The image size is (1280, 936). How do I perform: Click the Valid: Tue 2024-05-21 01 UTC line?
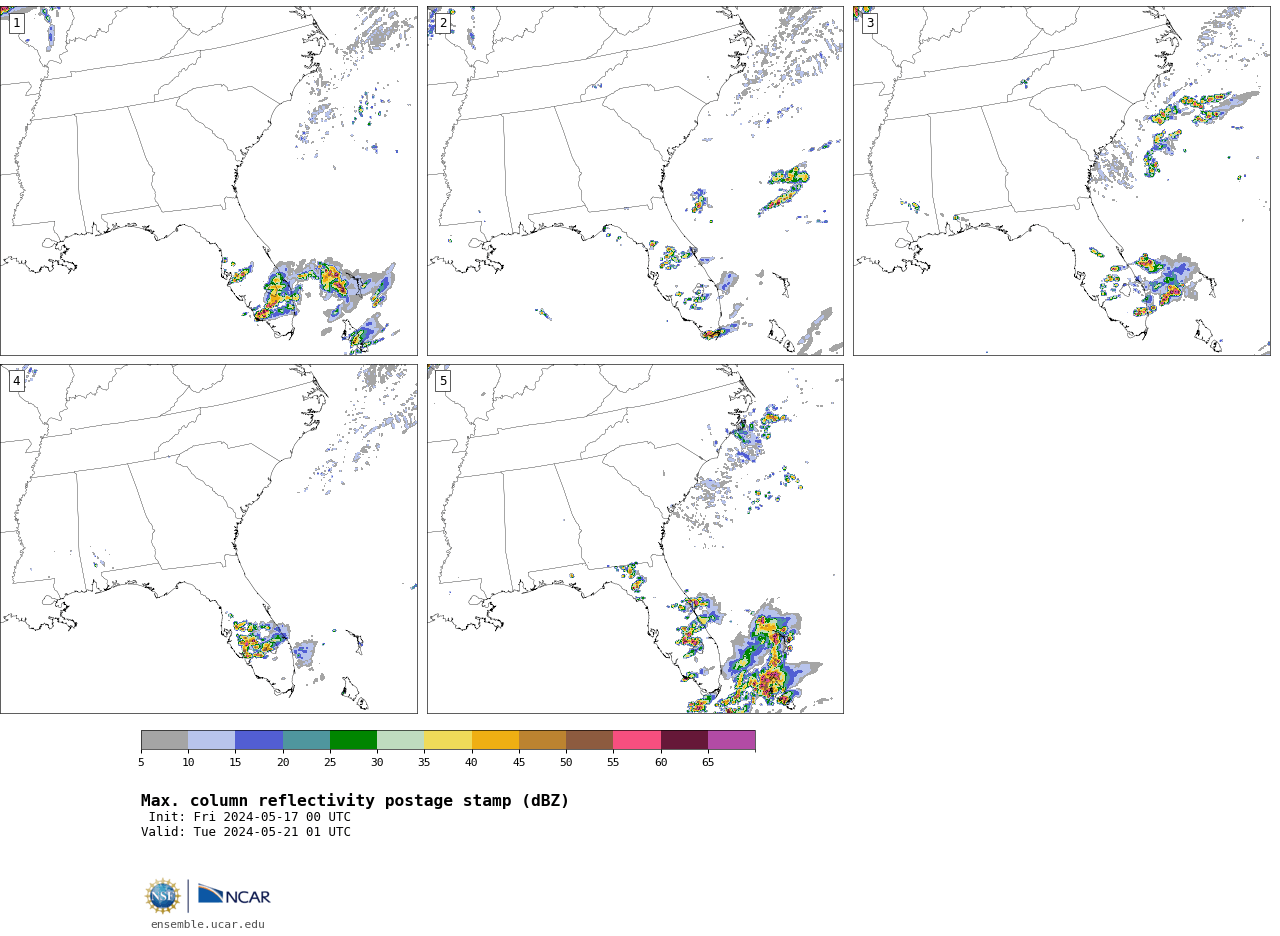246,832
